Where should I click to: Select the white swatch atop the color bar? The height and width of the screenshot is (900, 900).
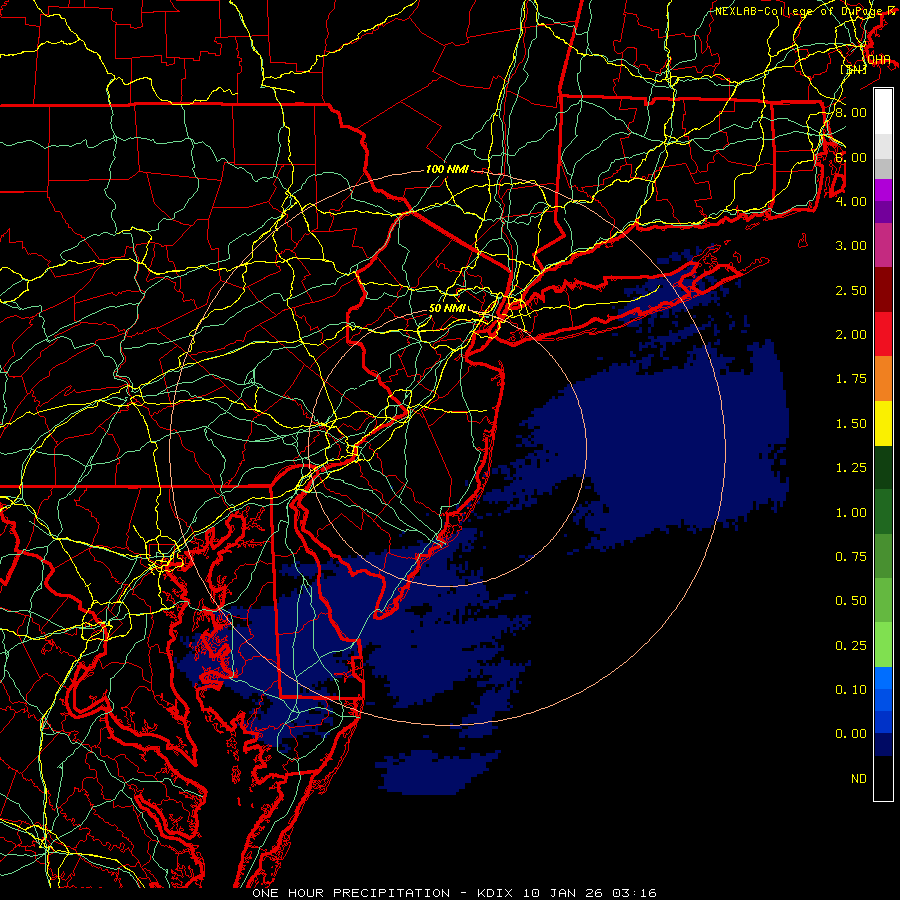click(x=883, y=112)
